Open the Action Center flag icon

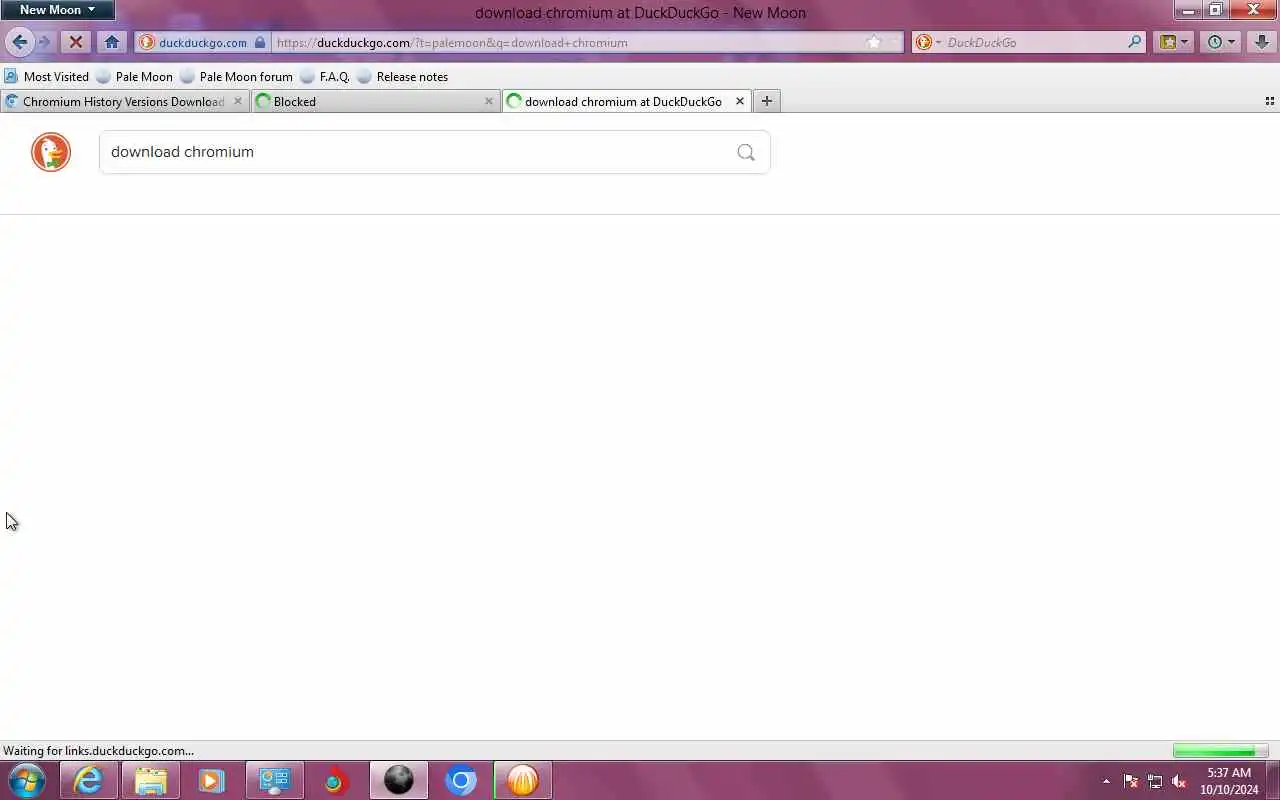1131,781
